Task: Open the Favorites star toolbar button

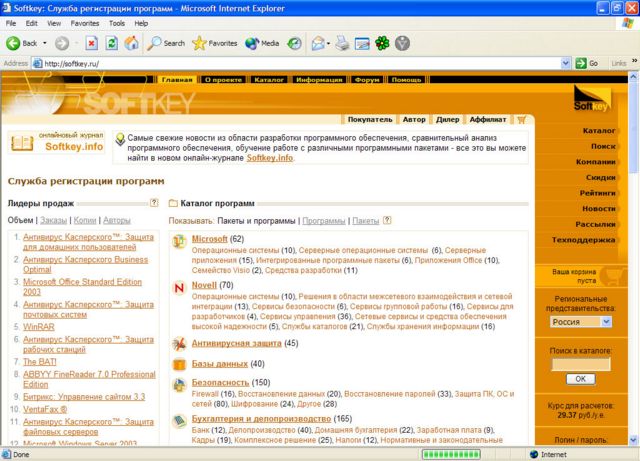Action: (x=215, y=43)
